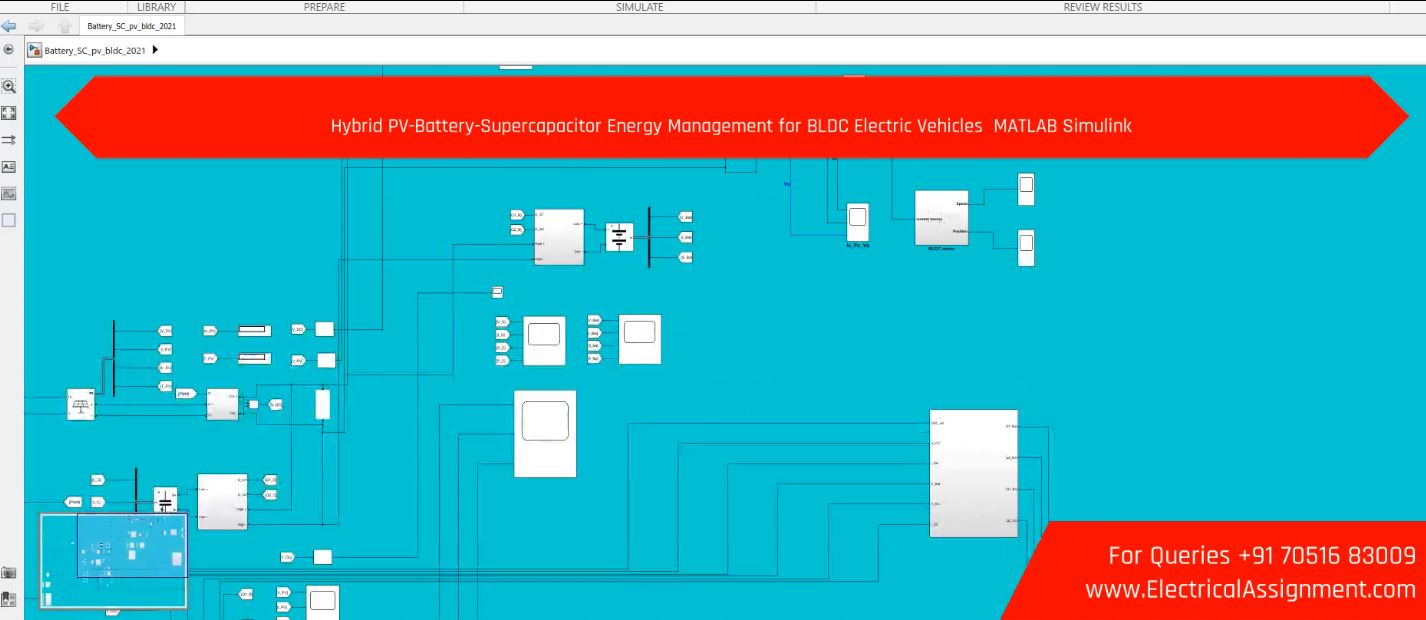Go back using the blue back arrow

click(10, 26)
